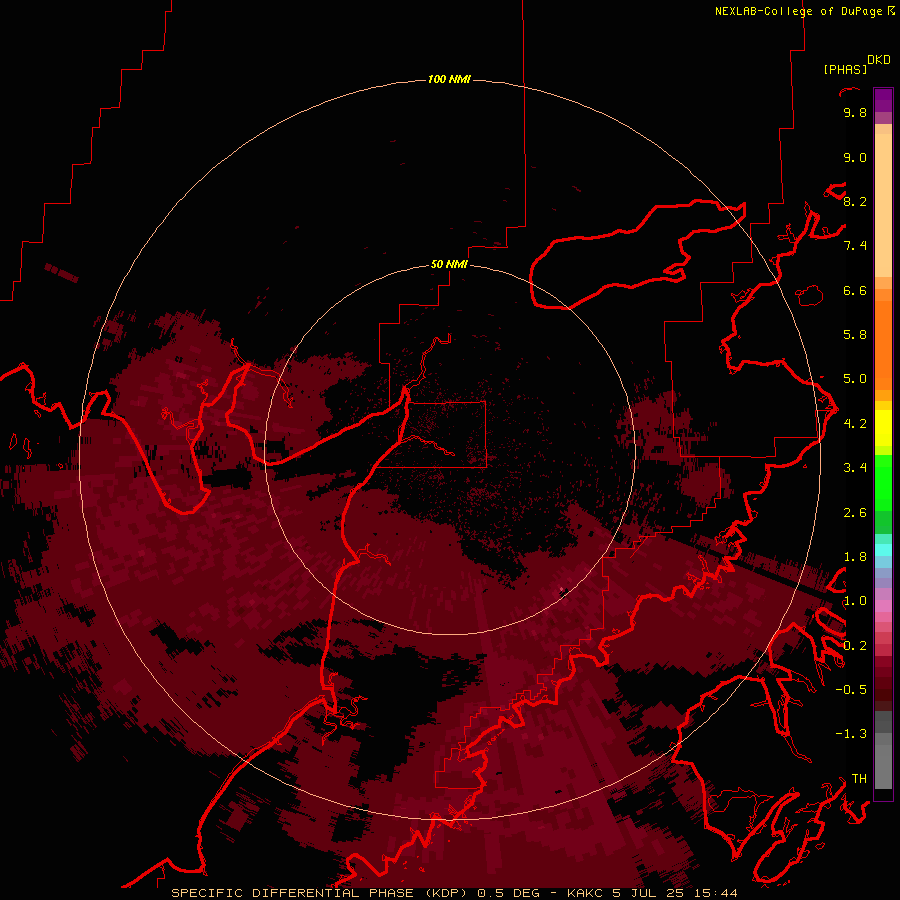Pick the gray bottom color bar segment
Screen dimensions: 900x900
tap(883, 766)
